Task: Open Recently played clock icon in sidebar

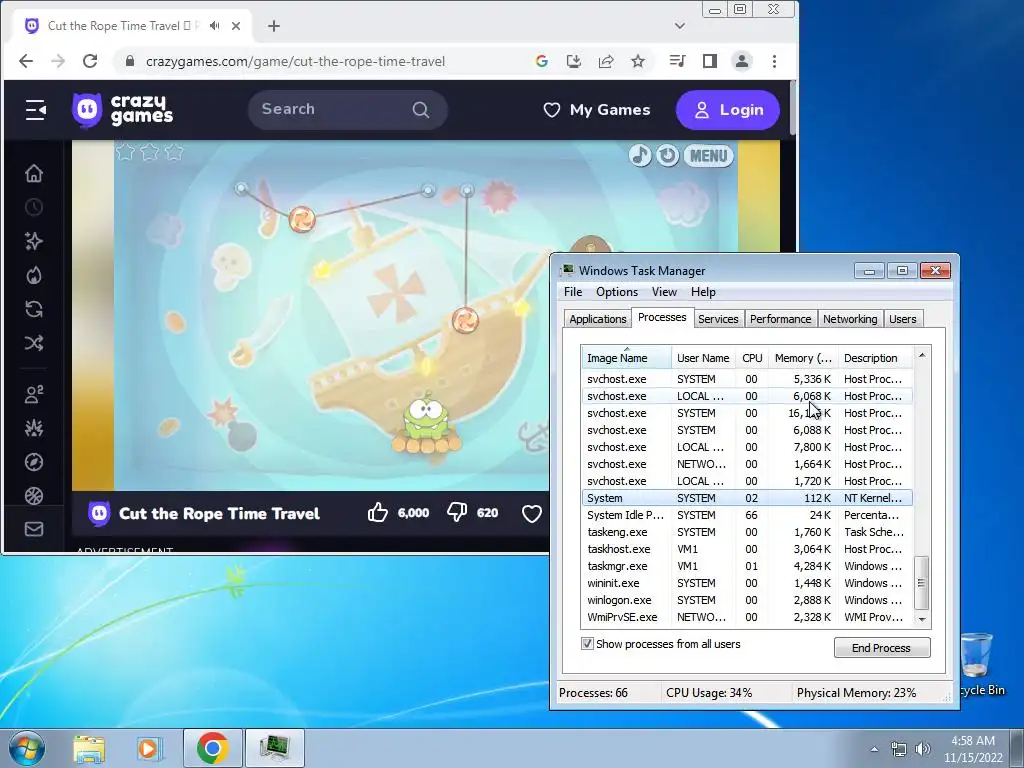Action: (34, 208)
